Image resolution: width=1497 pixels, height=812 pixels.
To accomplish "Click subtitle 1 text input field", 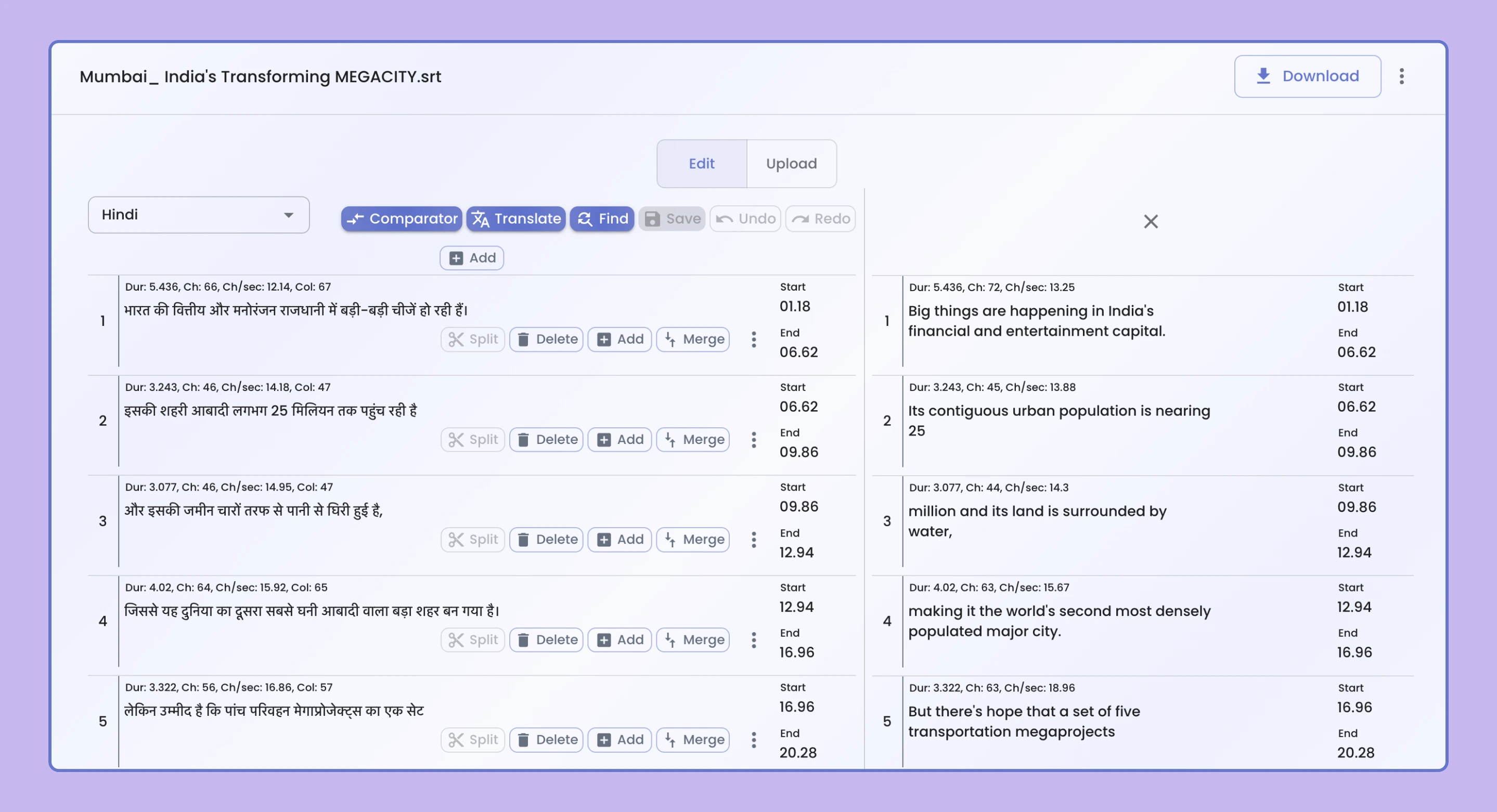I will click(x=430, y=310).
